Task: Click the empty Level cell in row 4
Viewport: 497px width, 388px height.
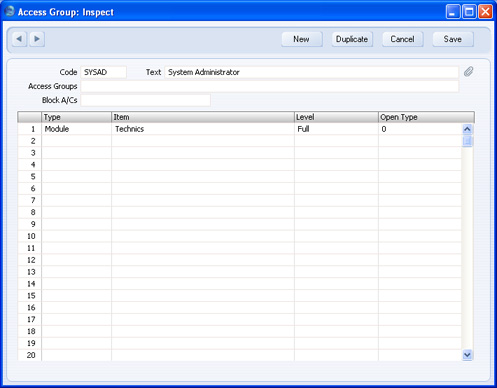Action: coord(336,165)
